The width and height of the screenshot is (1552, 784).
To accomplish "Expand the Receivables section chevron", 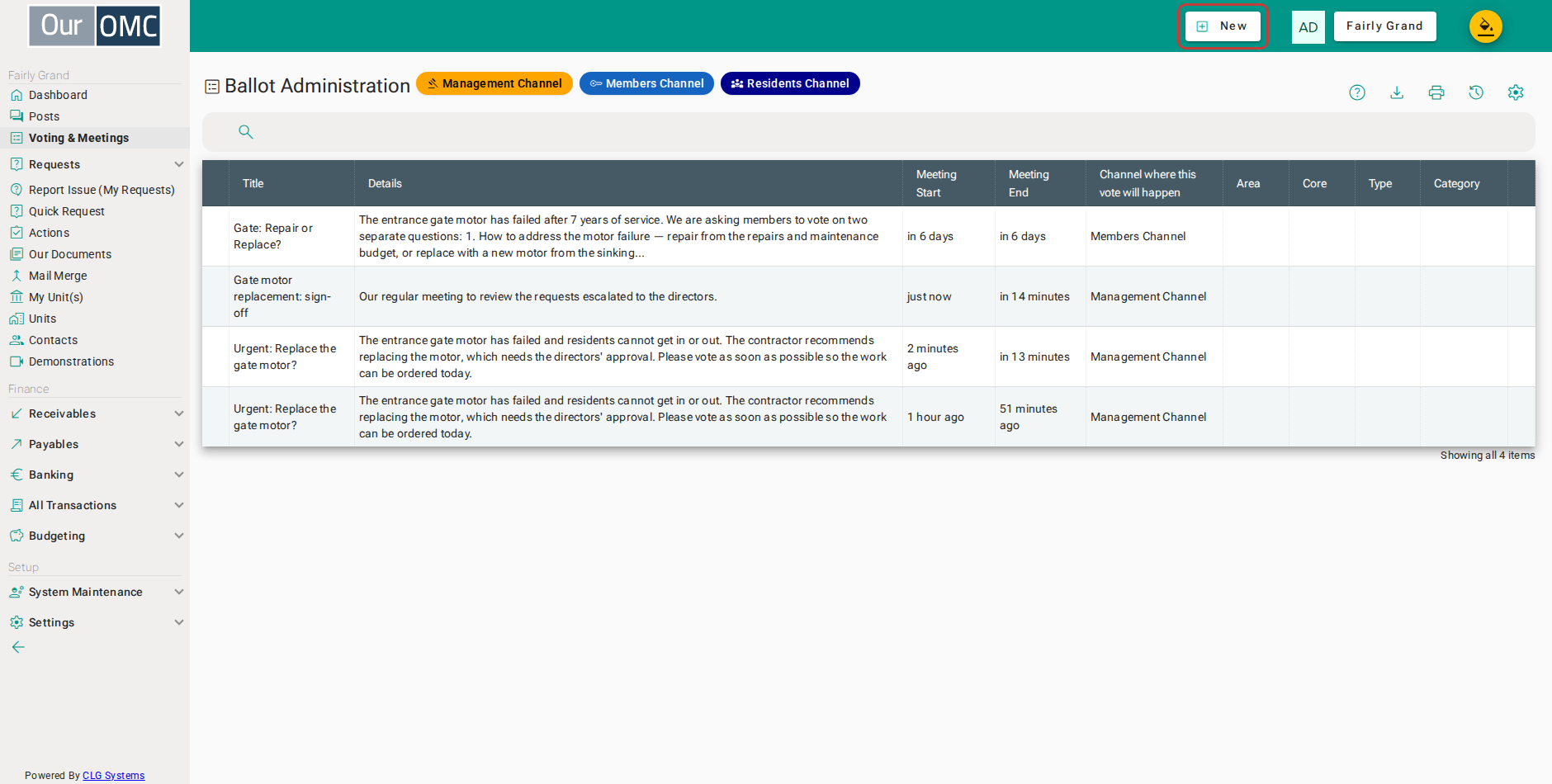I will tap(179, 413).
